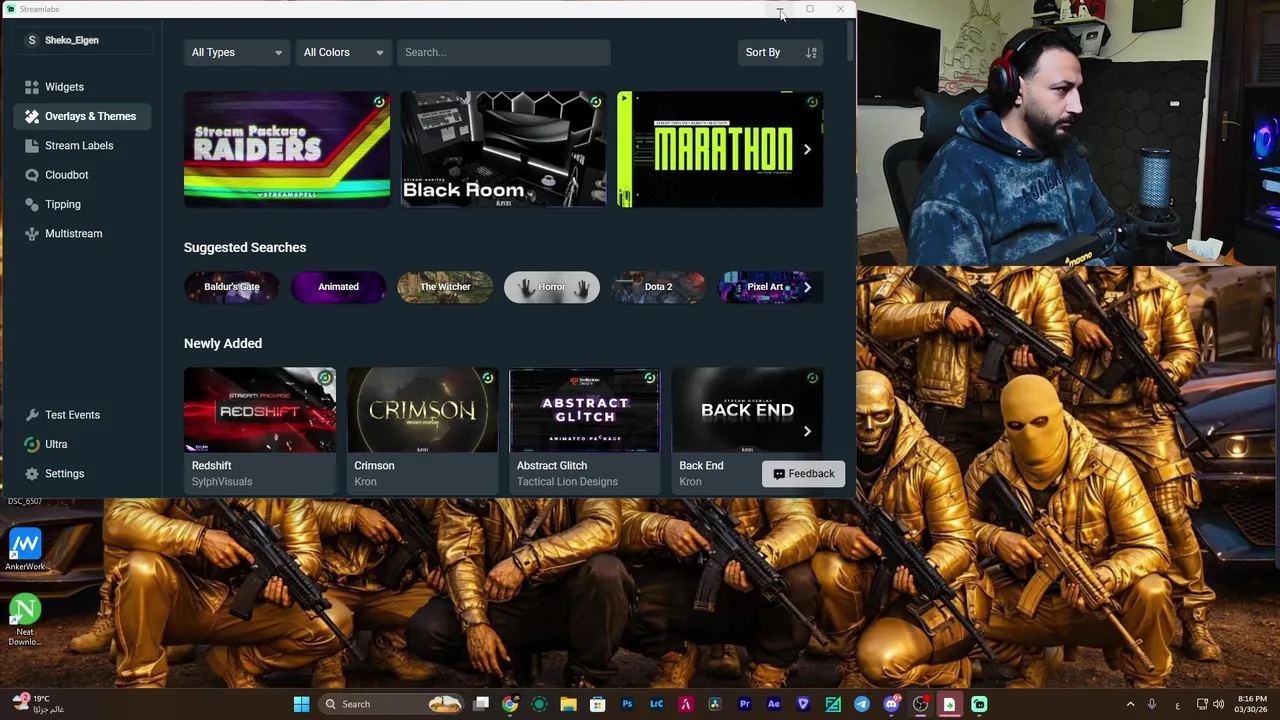
Task: Advance the featured banner carousel arrow
Action: coord(807,149)
